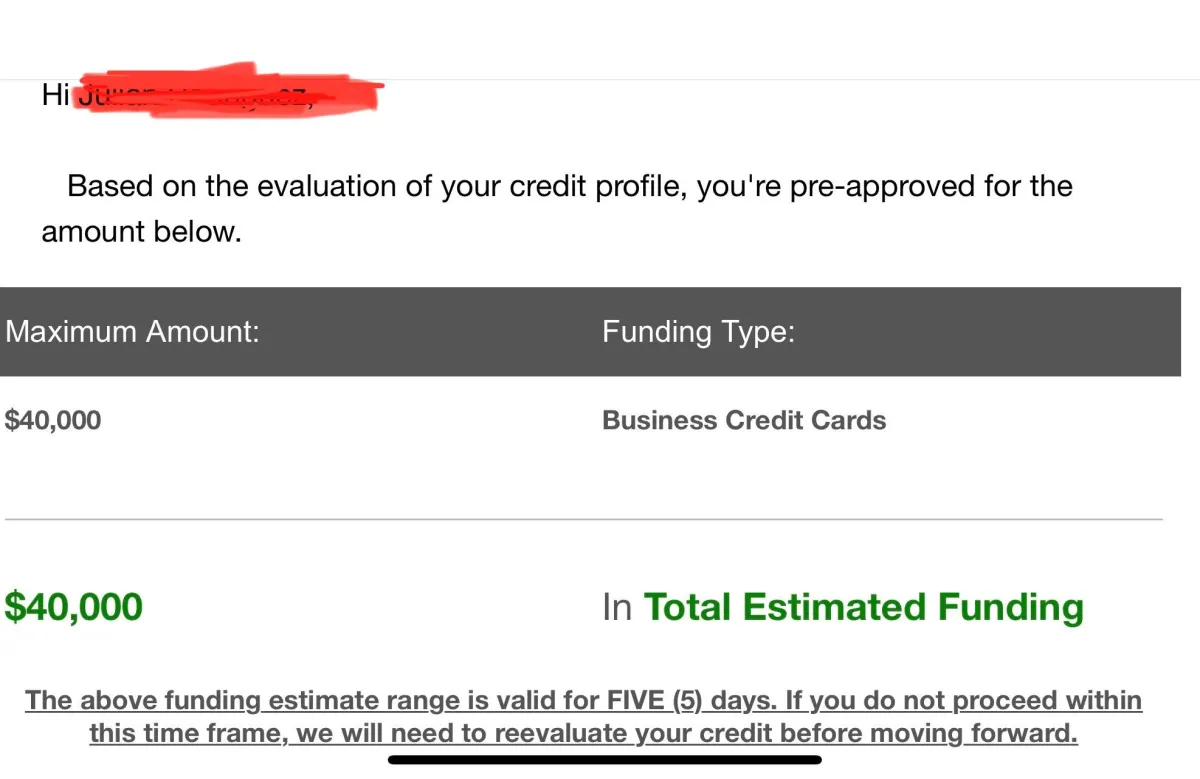
Task: Select the "Maximum Amount:" column header
Action: tap(132, 332)
